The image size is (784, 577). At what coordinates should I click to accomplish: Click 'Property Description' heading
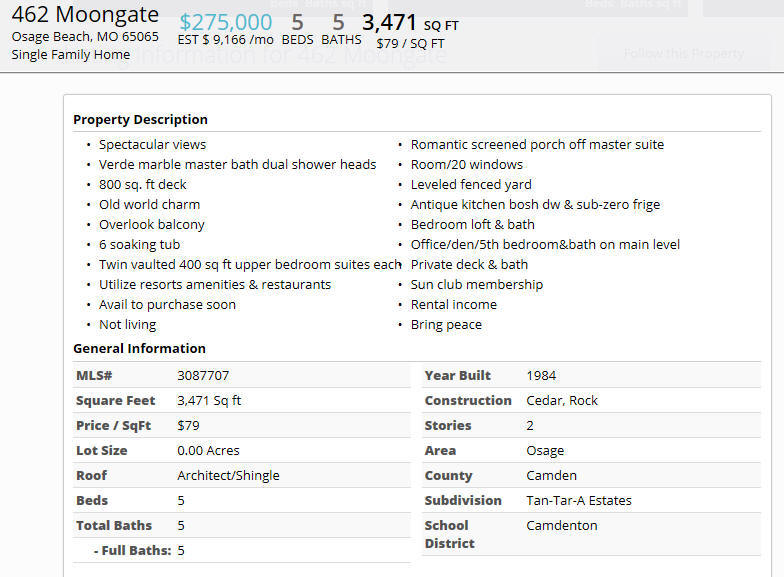[140, 120]
